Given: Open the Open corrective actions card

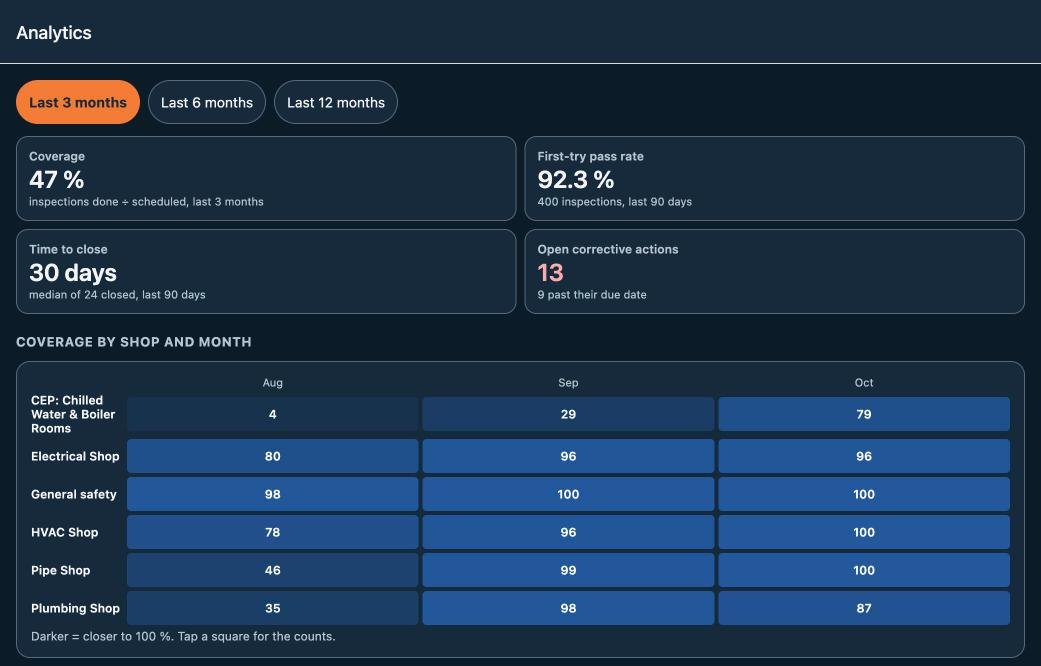Looking at the screenshot, I should coord(774,272).
